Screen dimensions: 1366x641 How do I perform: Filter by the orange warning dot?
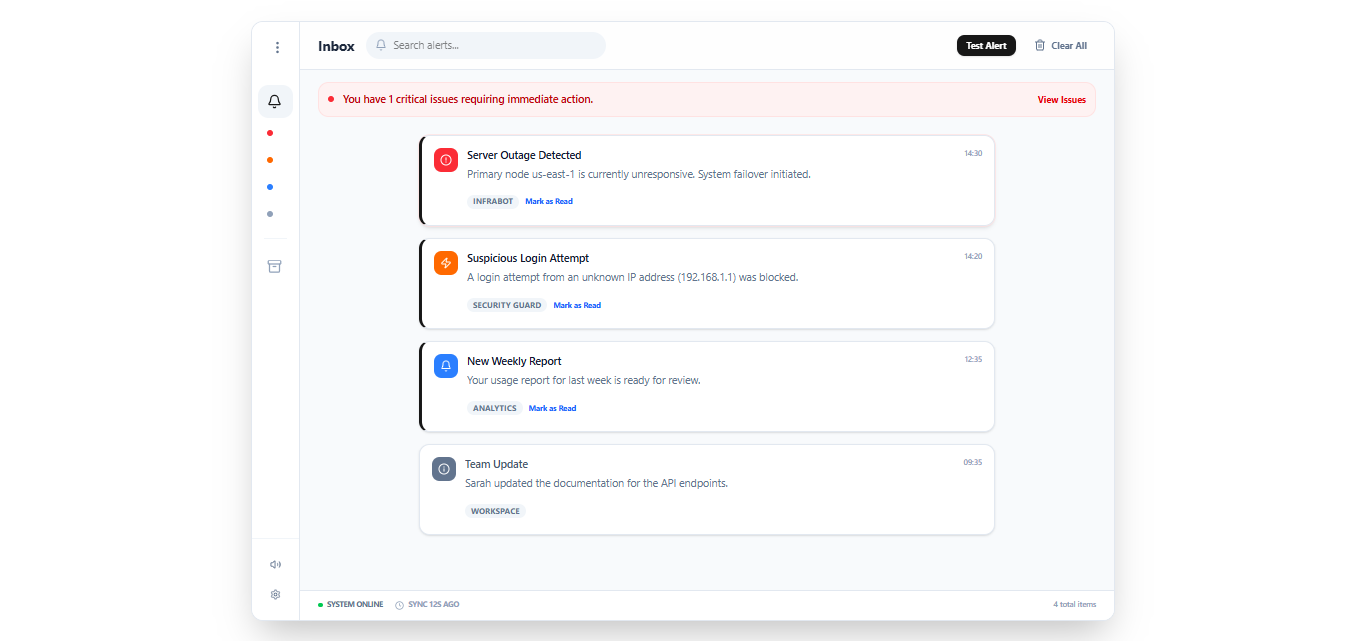point(270,160)
